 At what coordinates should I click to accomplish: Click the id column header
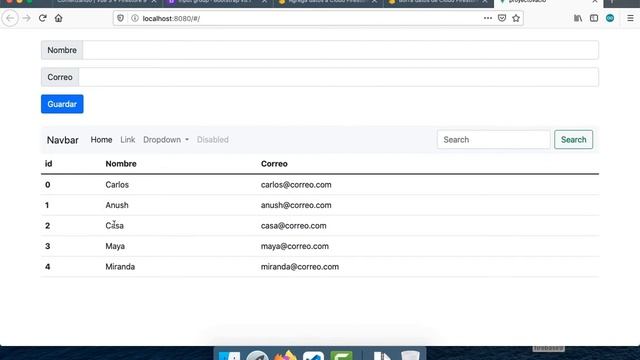(x=49, y=164)
